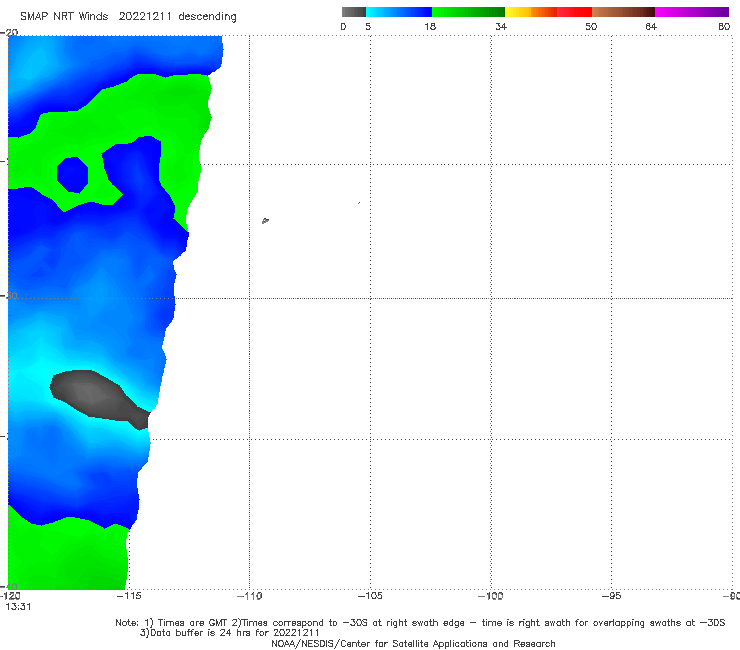
Task: Click the color bar label '34'
Action: [501, 27]
